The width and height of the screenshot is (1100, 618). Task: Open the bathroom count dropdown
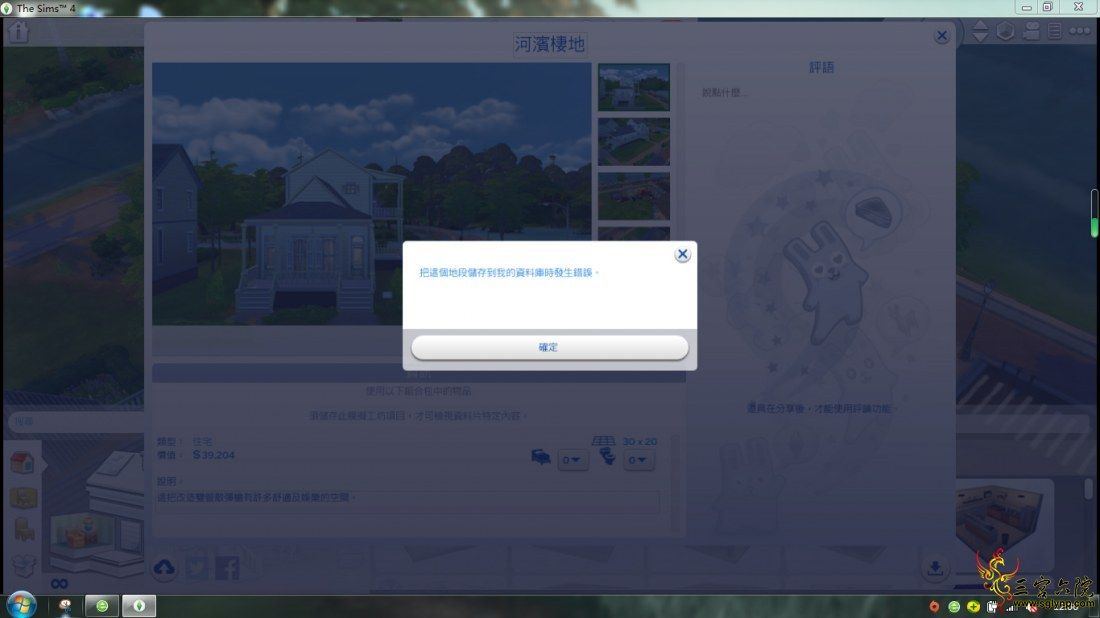point(638,460)
